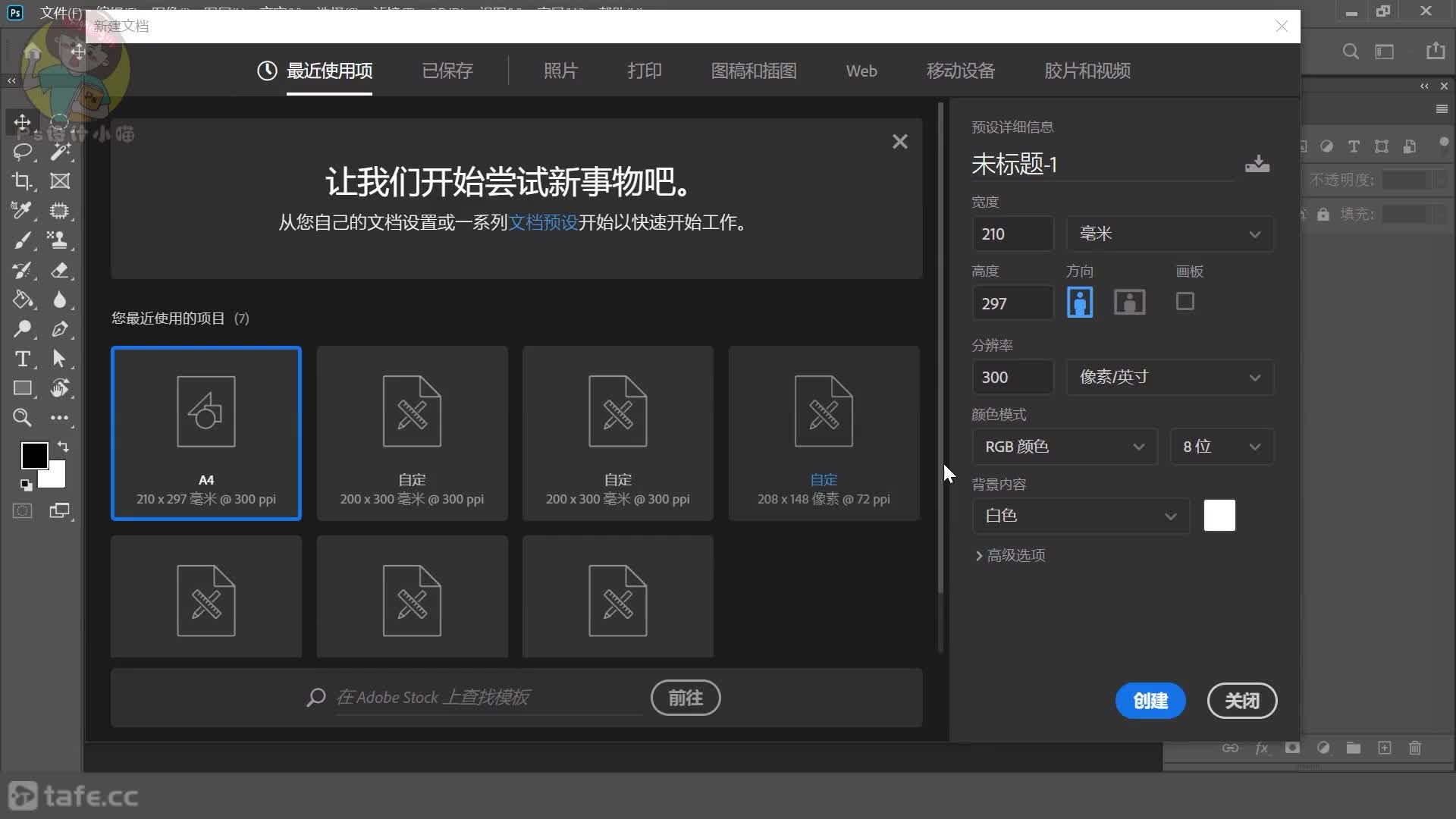The width and height of the screenshot is (1456, 819).
Task: Enable the Artboards checkbox
Action: [x=1185, y=301]
